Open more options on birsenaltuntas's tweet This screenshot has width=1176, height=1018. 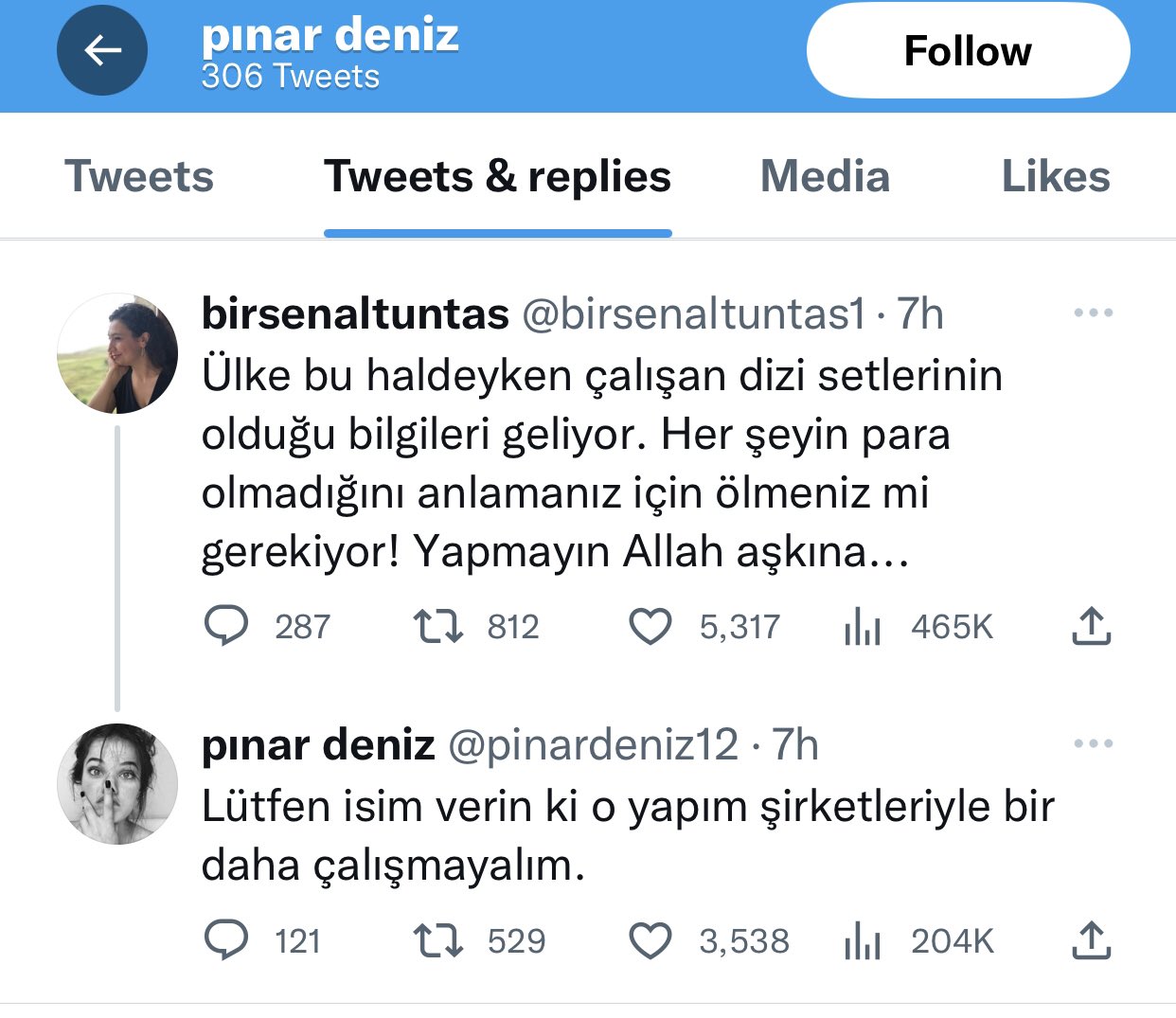point(1094,313)
